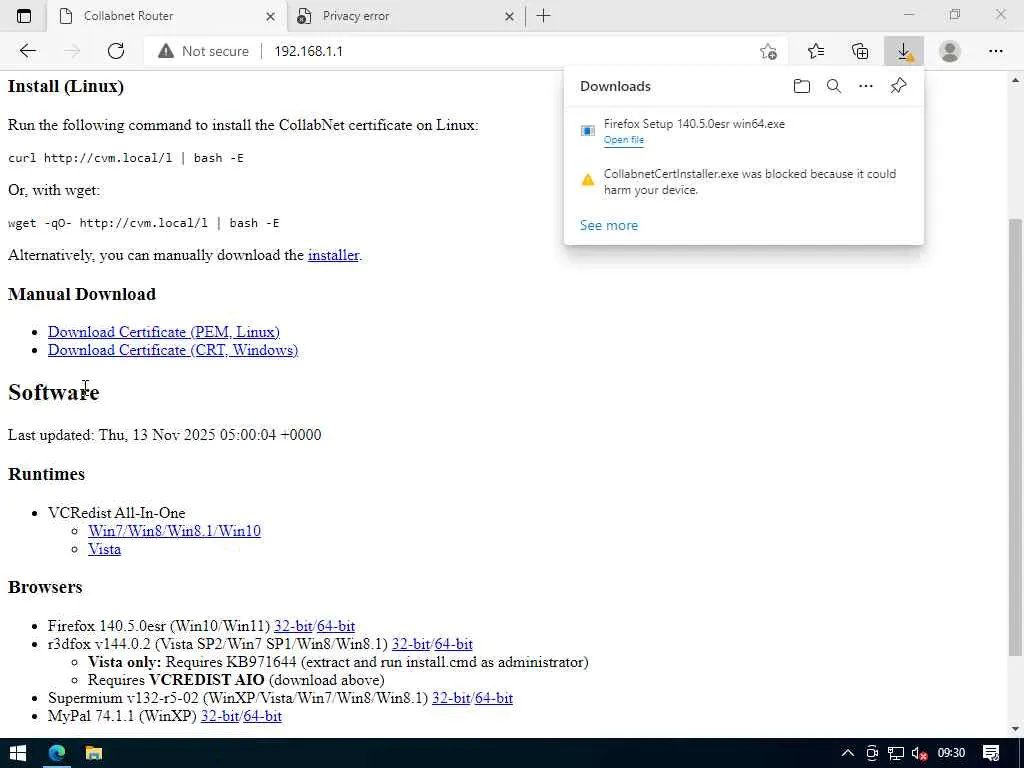1024x768 pixels.
Task: Click the Edge icon in taskbar
Action: pos(57,753)
